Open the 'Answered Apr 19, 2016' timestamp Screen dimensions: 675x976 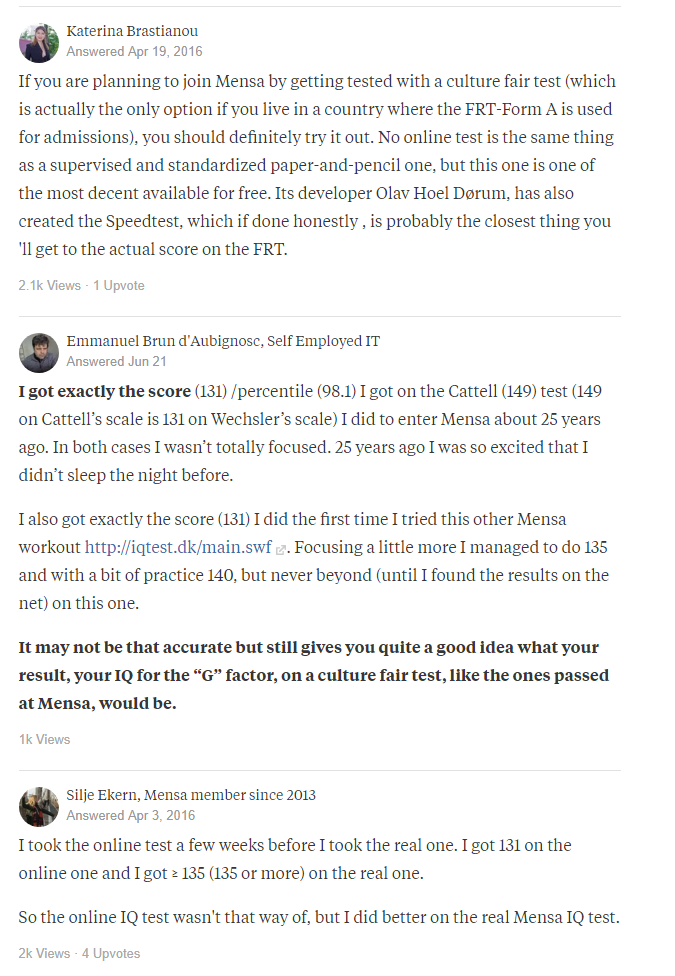tap(135, 52)
